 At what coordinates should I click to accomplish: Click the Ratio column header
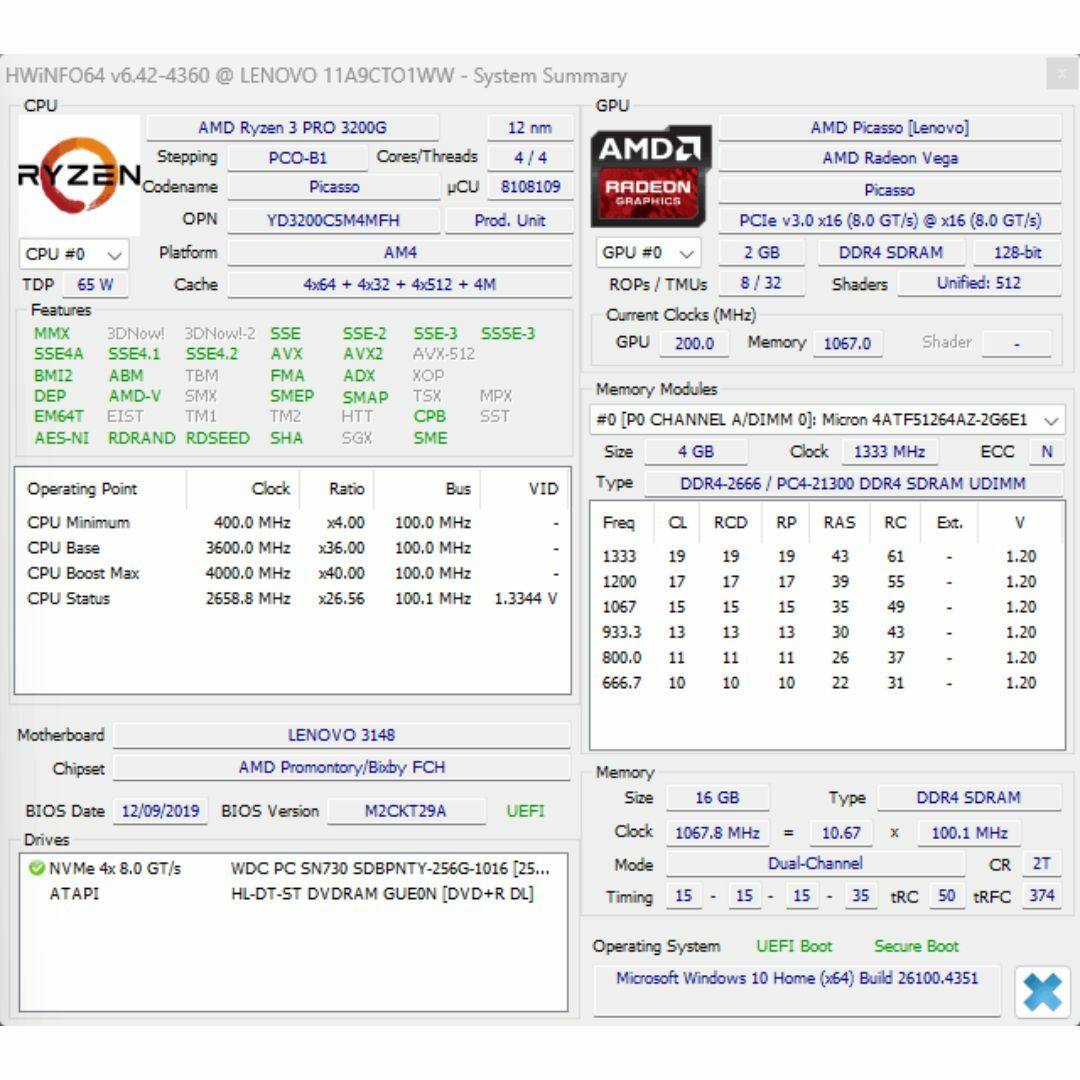click(346, 489)
